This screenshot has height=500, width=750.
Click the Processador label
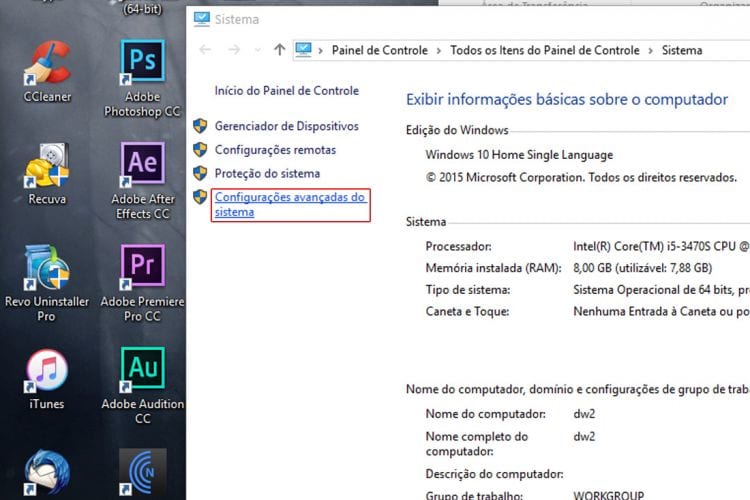click(458, 246)
